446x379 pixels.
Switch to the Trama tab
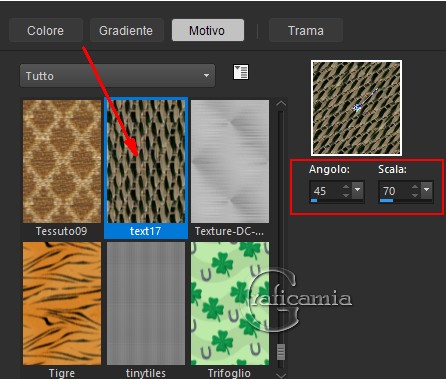(x=305, y=30)
